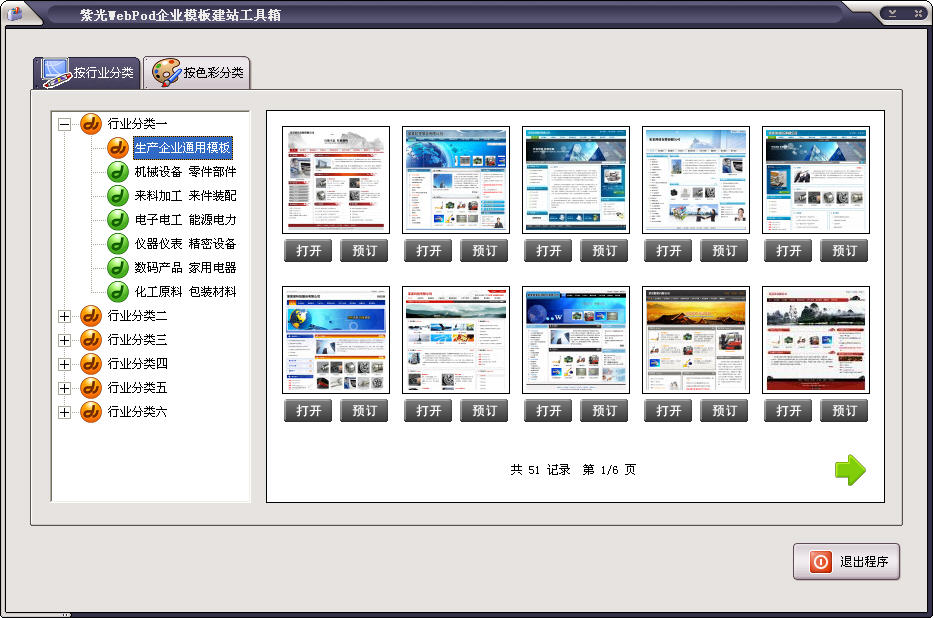Click the first template thumbnail in top row
This screenshot has width=933, height=618.
(335, 180)
